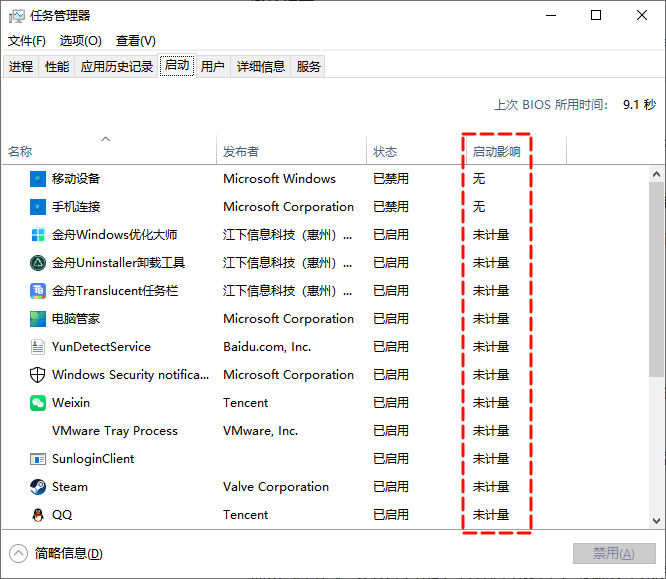The height and width of the screenshot is (579, 666).
Task: Select the Windows Security notifica... row
Action: click(325, 375)
